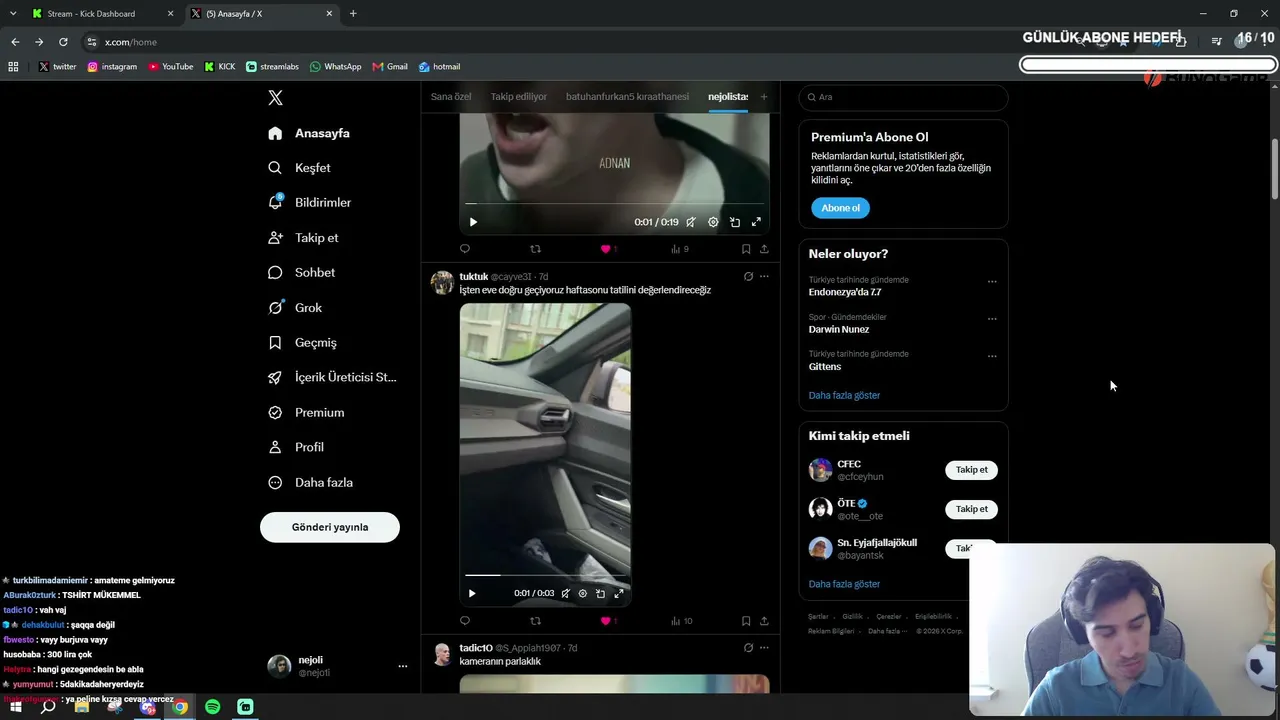1280x720 pixels.
Task: Click Grok icon on tuktuk post
Action: tap(748, 276)
